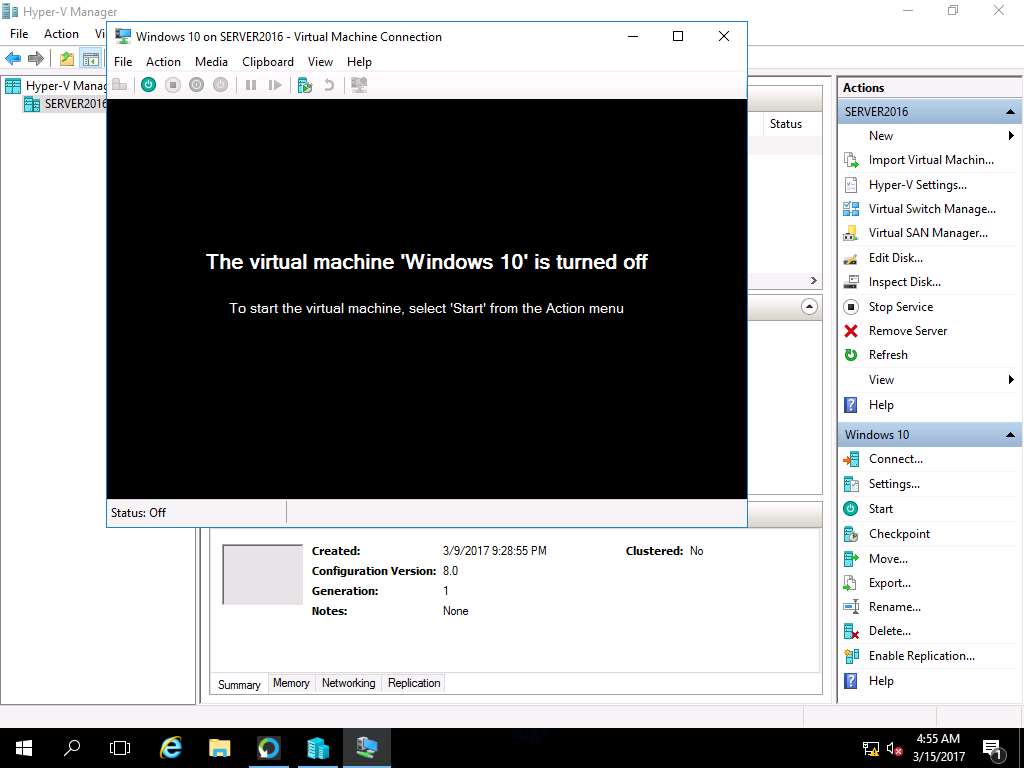Open the Help menu in VM Connection
Viewport: 1024px width, 768px height.
pyautogui.click(x=359, y=61)
